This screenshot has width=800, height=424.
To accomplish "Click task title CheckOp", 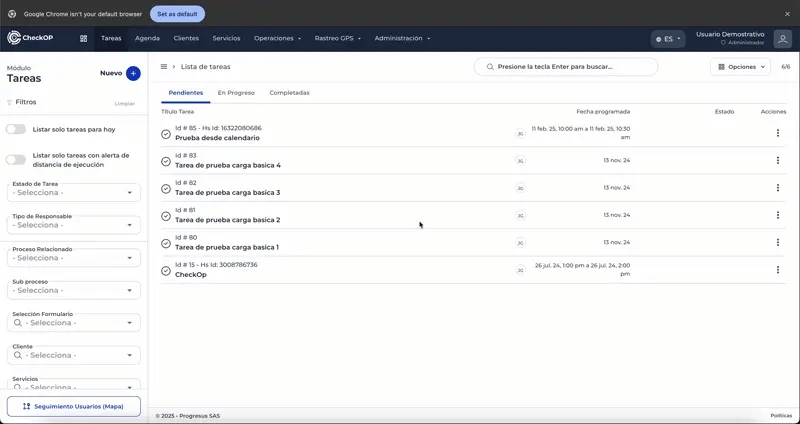I will (191, 275).
